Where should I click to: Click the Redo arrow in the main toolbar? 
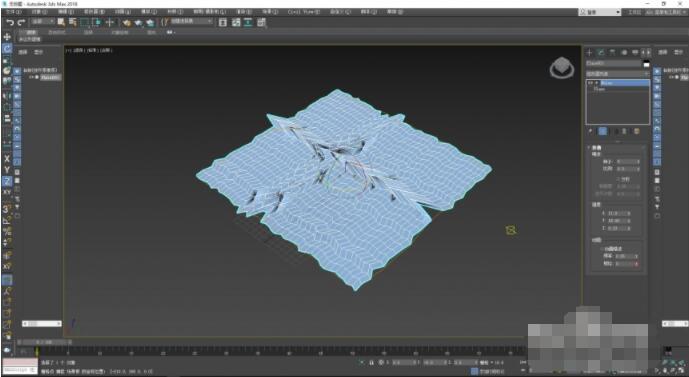point(21,22)
